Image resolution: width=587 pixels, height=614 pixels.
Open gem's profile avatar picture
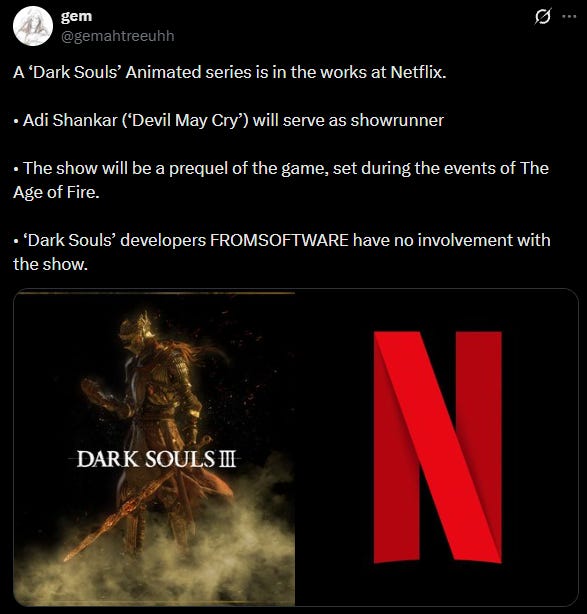pos(33,26)
